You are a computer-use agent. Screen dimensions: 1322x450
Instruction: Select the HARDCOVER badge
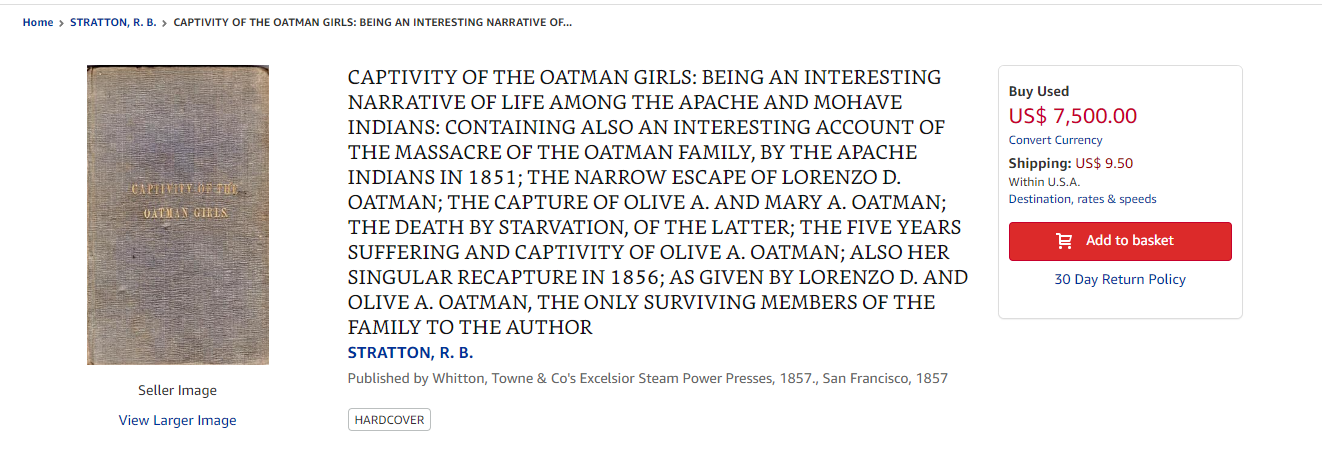389,420
